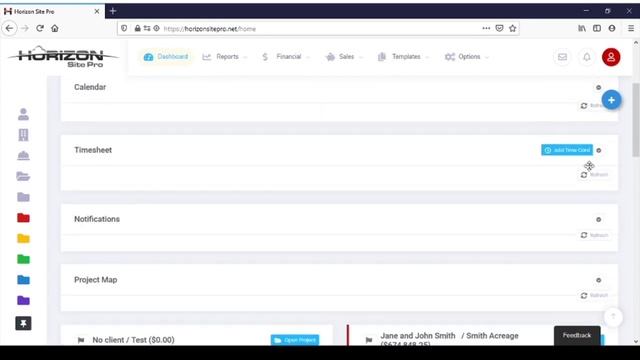Open a new browser tab

[x=113, y=11]
